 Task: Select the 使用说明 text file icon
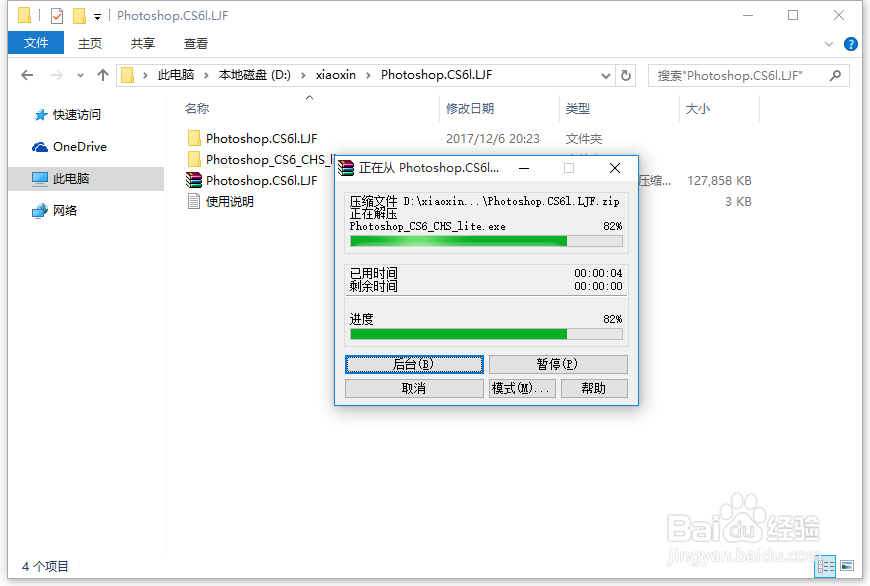pos(194,201)
